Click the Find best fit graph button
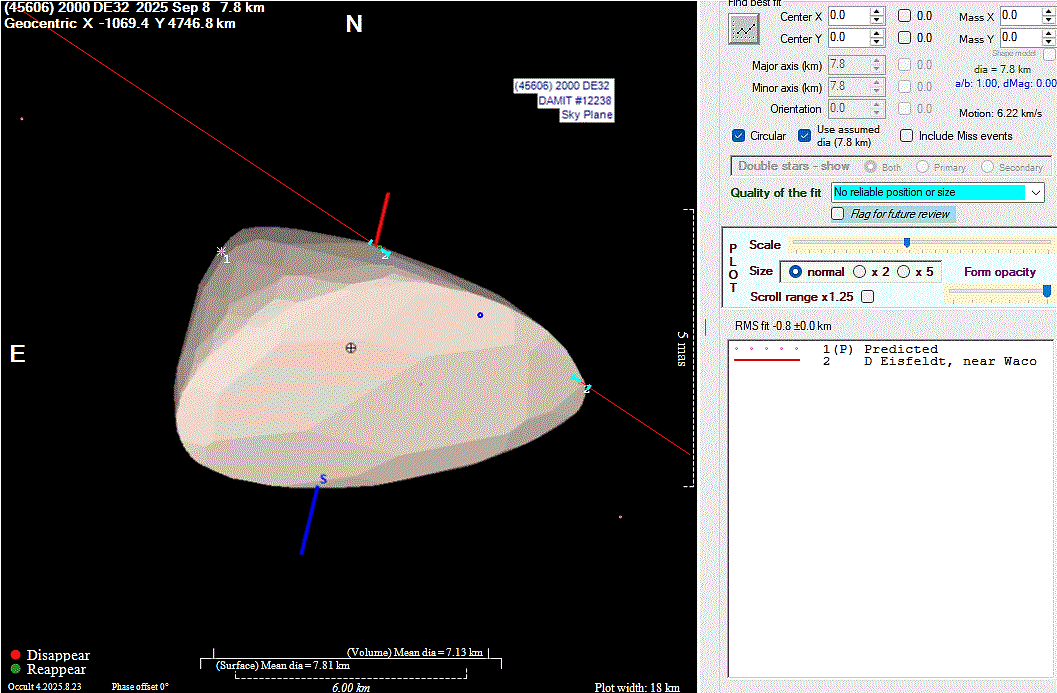Viewport: 1057px width, 693px height. [x=743, y=28]
